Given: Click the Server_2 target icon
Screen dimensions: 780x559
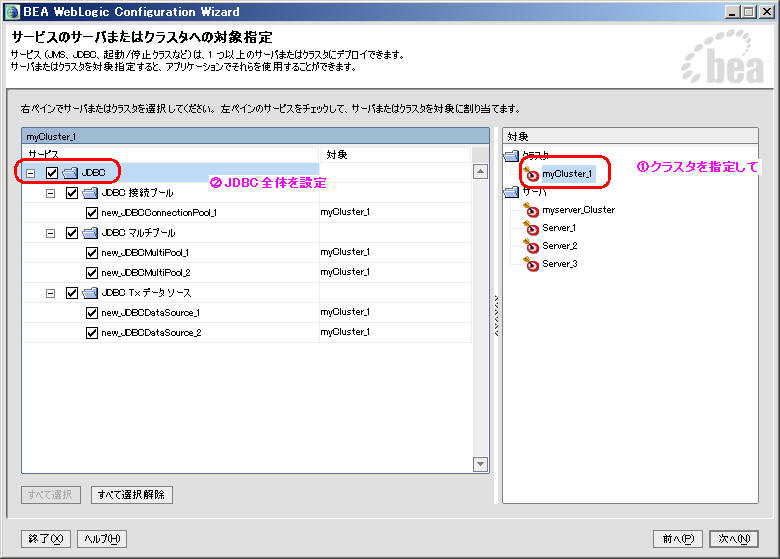Looking at the screenshot, I should pyautogui.click(x=531, y=246).
